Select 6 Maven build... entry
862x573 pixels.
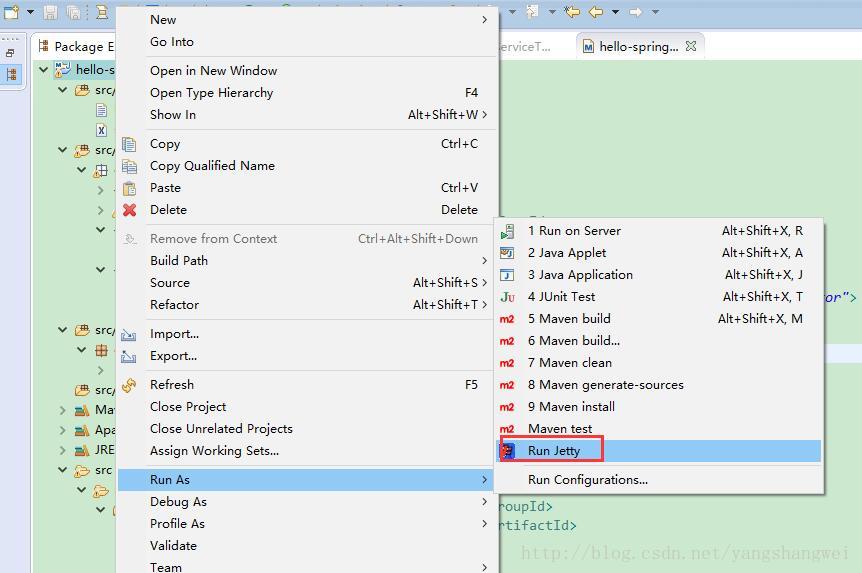tap(659, 341)
